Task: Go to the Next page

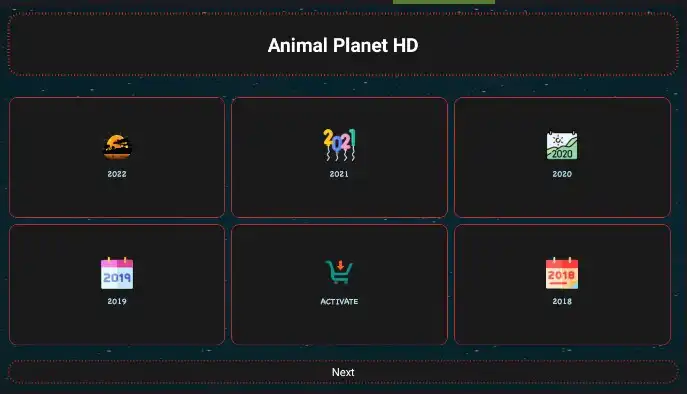Action: [x=343, y=372]
